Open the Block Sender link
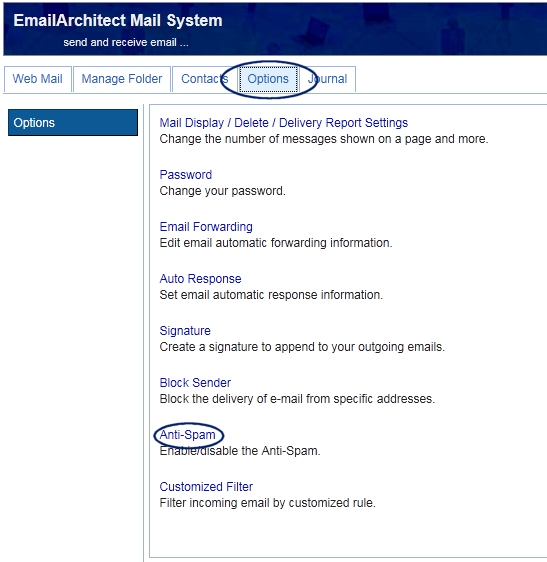This screenshot has height=562, width=547. point(195,382)
